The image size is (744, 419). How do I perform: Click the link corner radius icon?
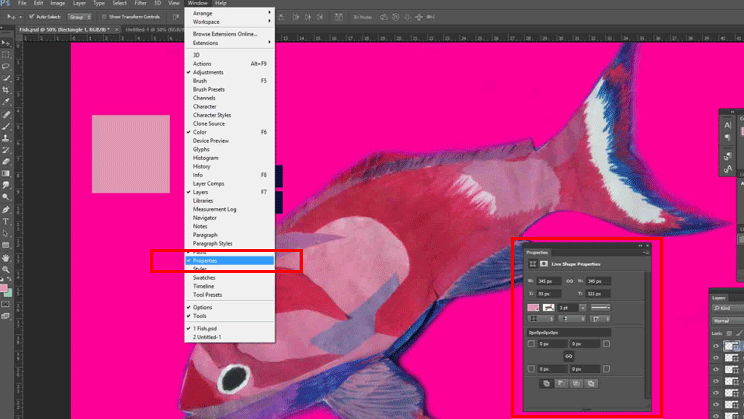tap(569, 355)
